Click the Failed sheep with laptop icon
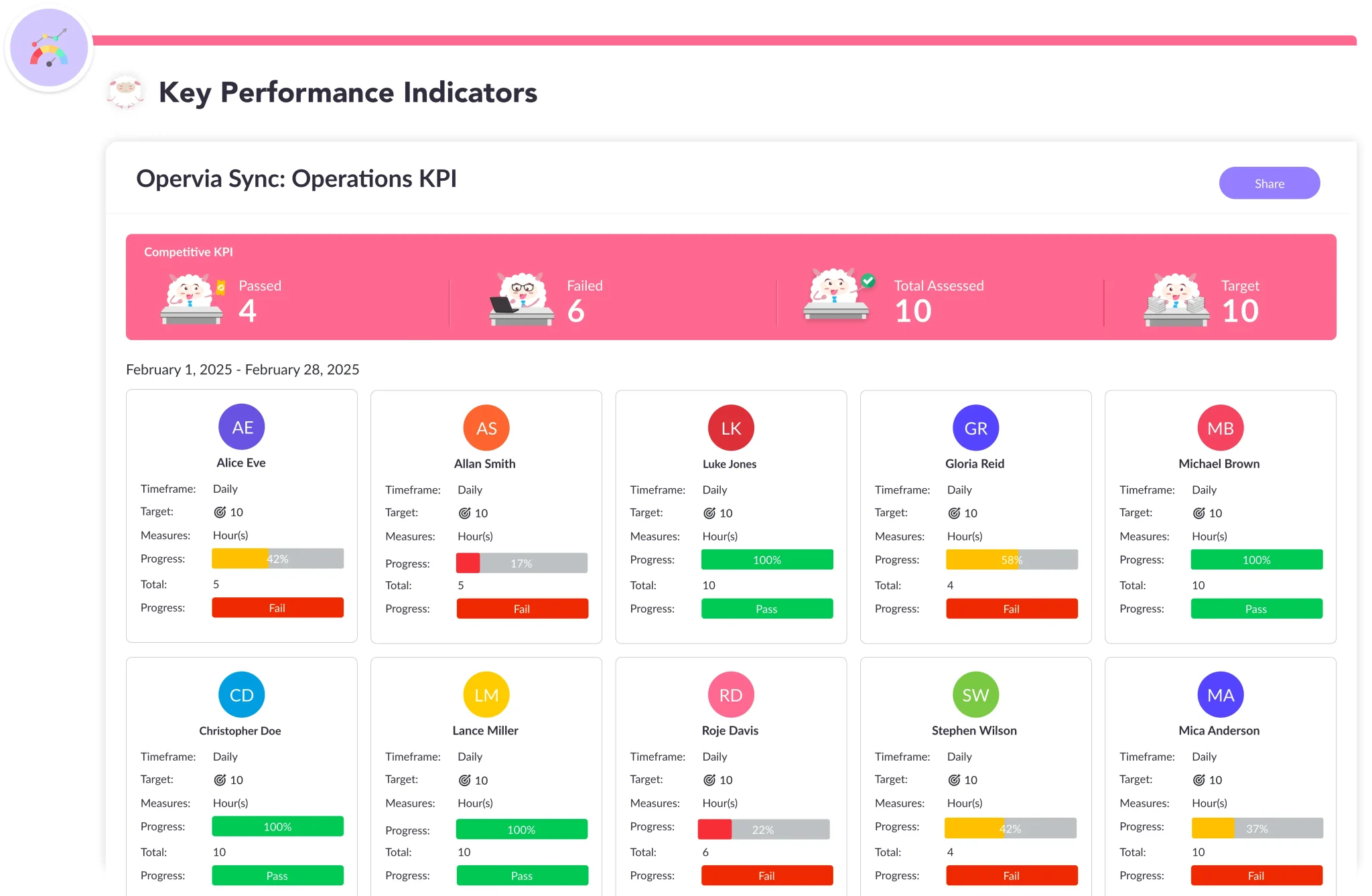 (x=521, y=299)
